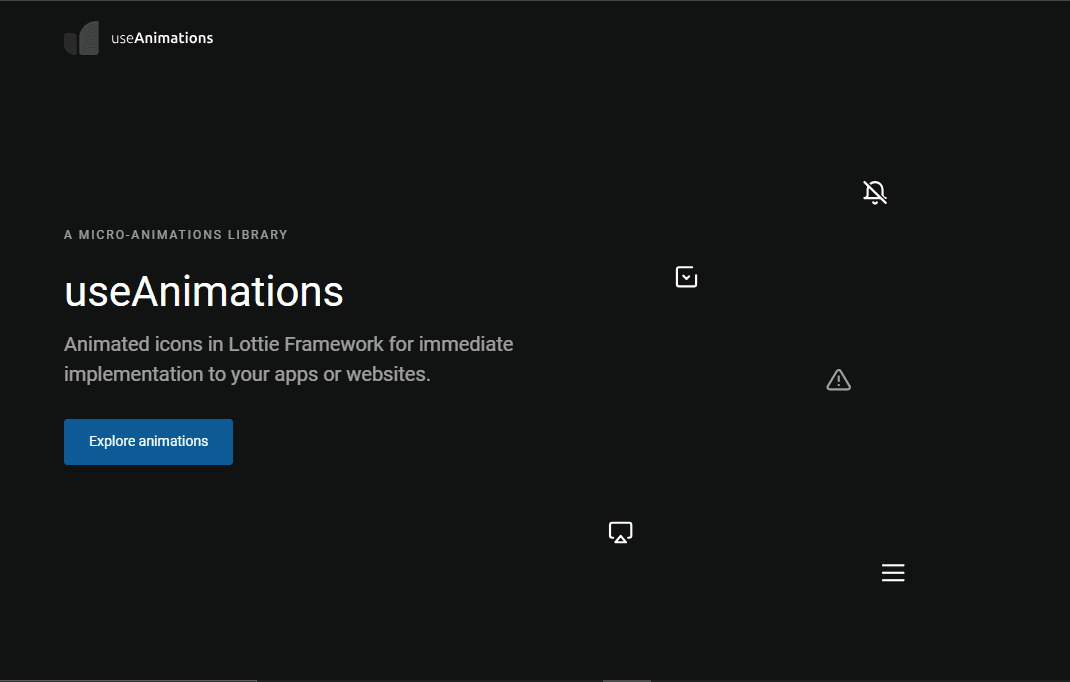Click the hamburger menu icon
This screenshot has height=682, width=1070.
893,573
